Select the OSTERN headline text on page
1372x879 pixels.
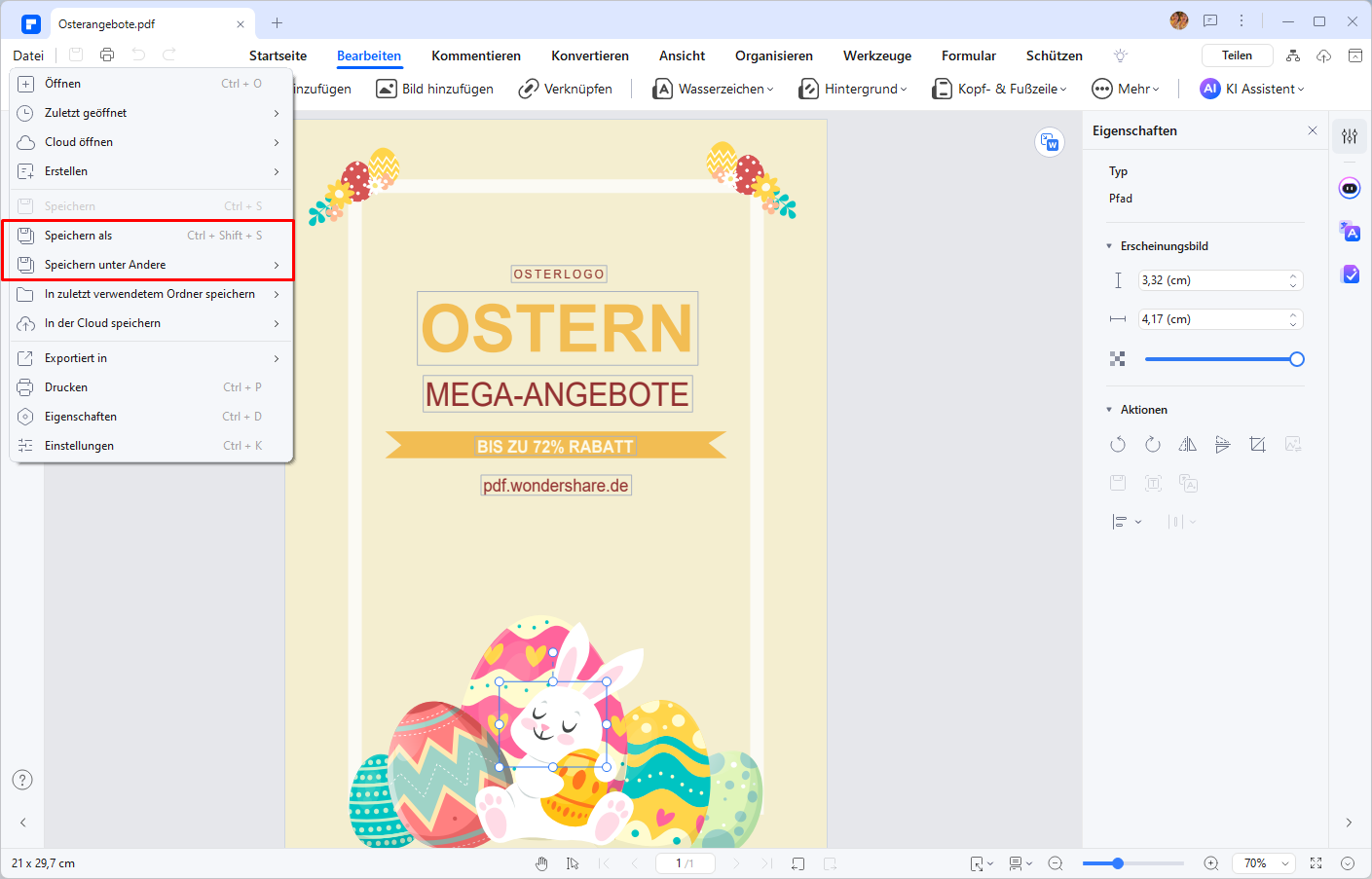click(558, 329)
